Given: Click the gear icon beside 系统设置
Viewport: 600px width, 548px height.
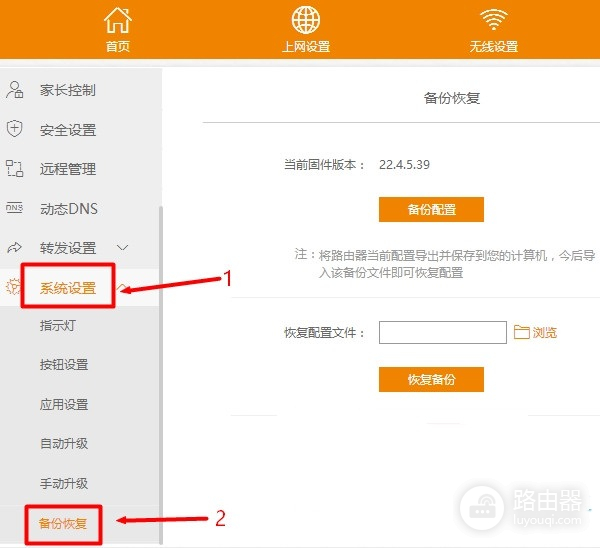Looking at the screenshot, I should pyautogui.click(x=13, y=287).
